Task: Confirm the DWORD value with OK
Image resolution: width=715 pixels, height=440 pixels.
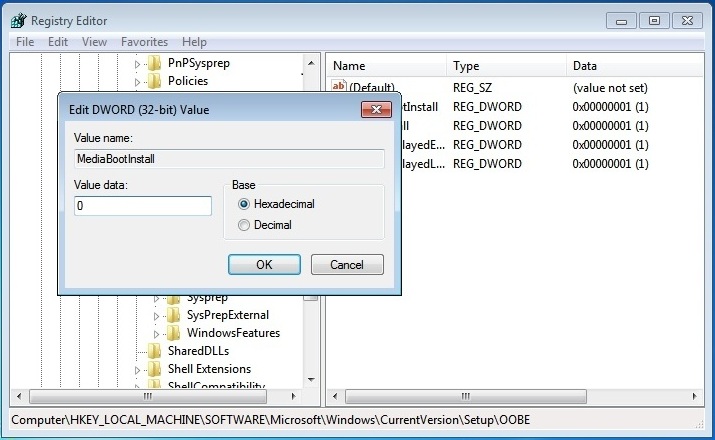Action: pos(264,265)
